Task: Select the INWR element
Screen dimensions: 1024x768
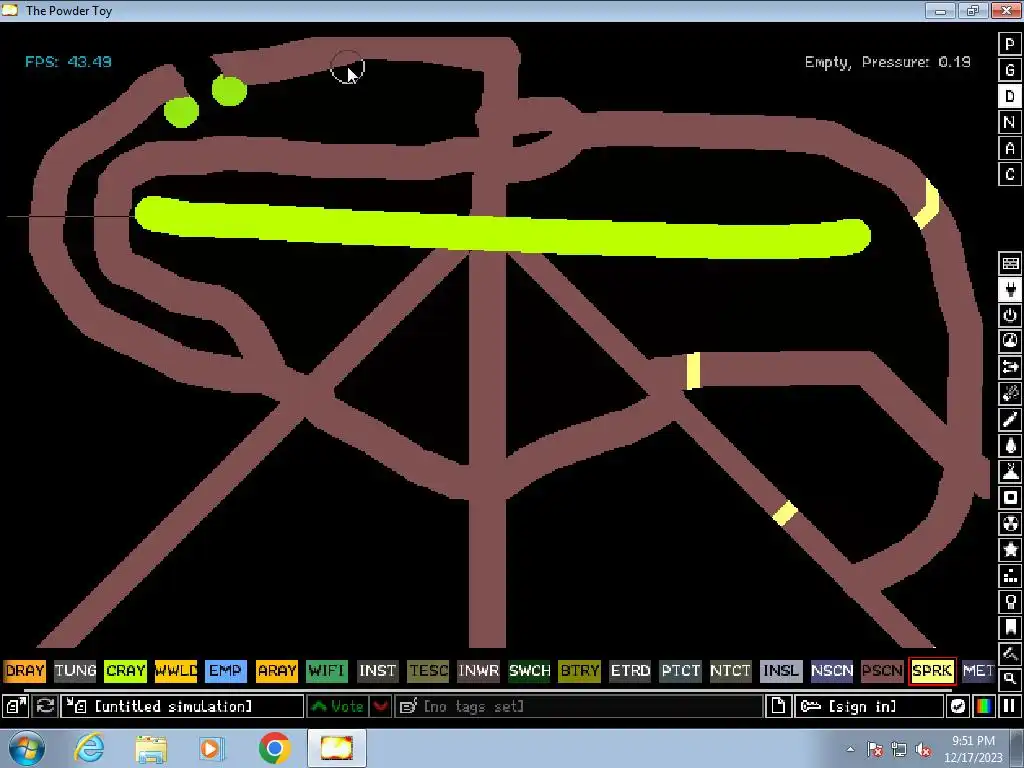Action: (479, 671)
